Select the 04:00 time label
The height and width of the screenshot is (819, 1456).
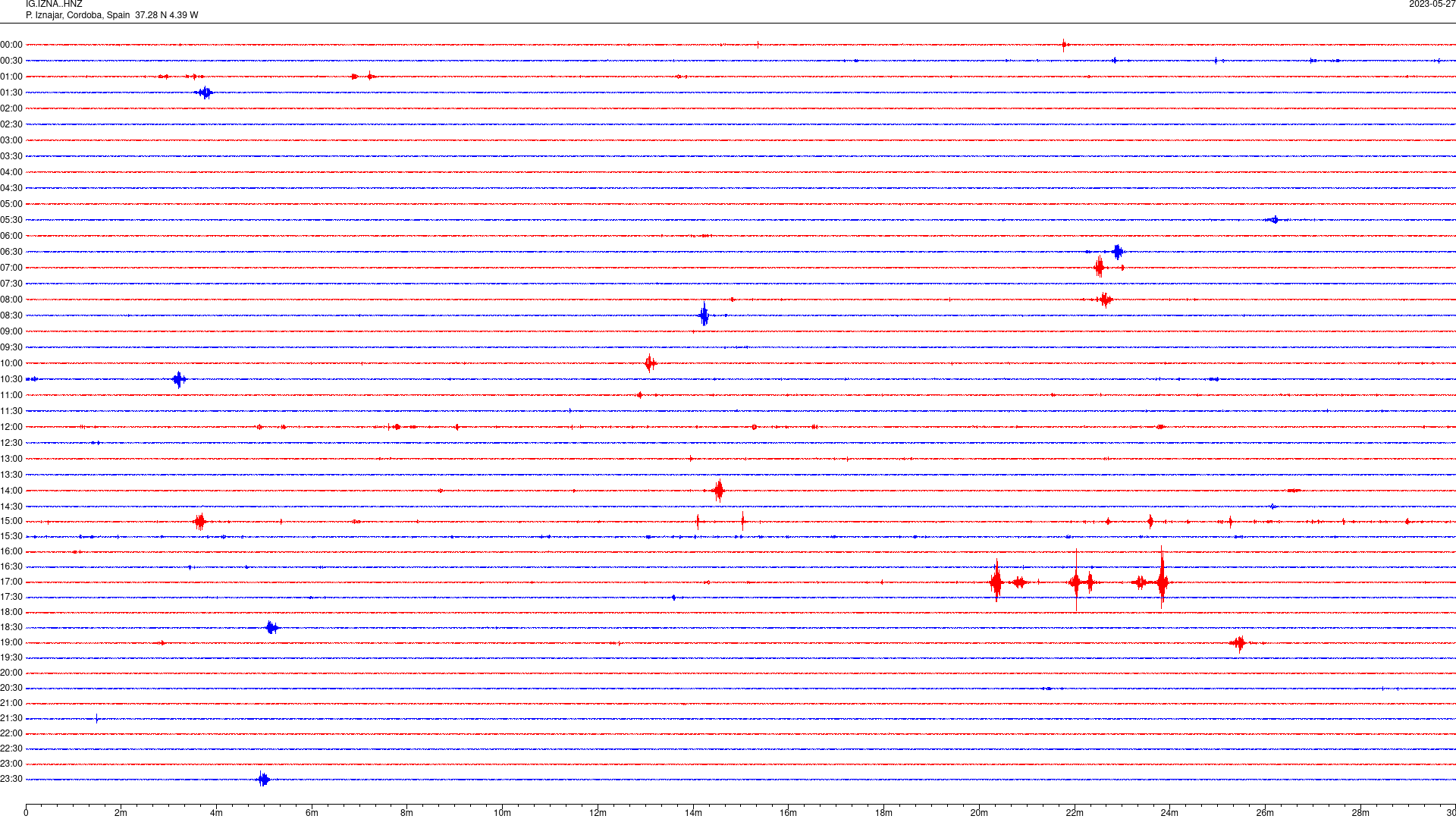pos(11,172)
